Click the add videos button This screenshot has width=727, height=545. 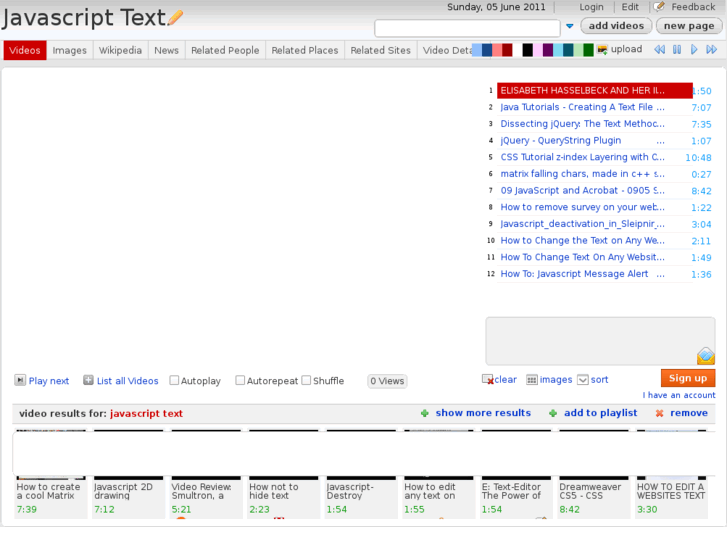616,26
